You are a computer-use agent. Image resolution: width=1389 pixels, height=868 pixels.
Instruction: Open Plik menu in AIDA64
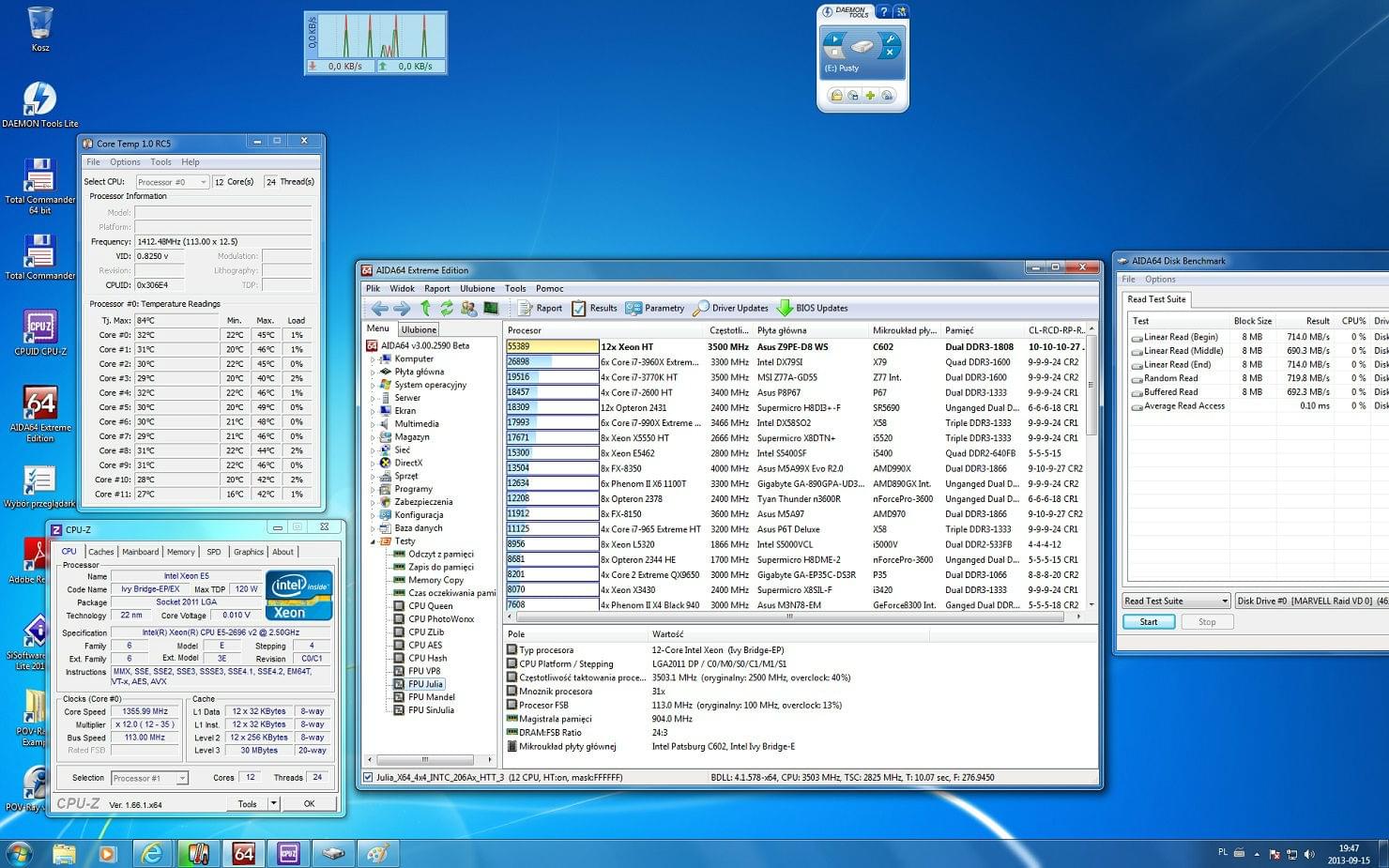tap(373, 288)
